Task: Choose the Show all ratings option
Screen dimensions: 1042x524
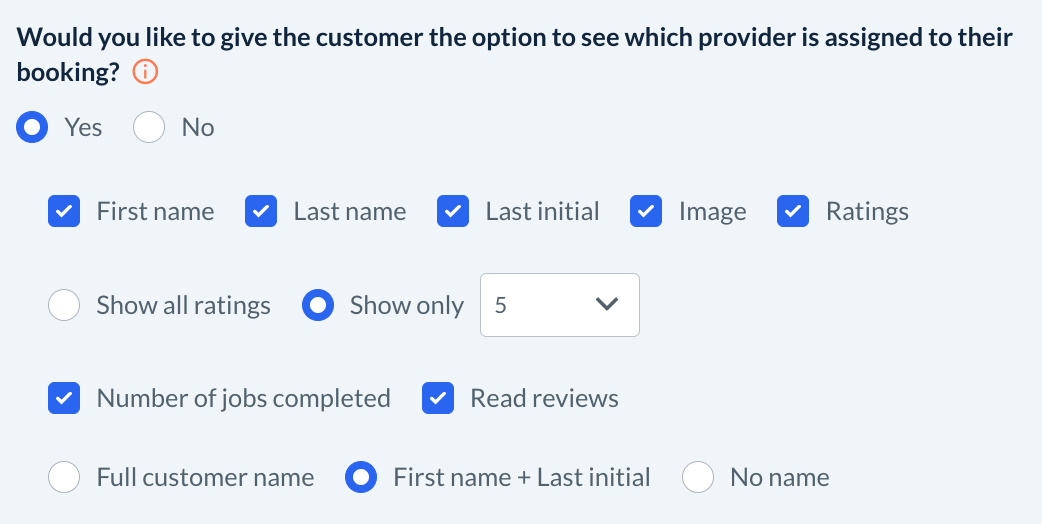Action: coord(64,306)
